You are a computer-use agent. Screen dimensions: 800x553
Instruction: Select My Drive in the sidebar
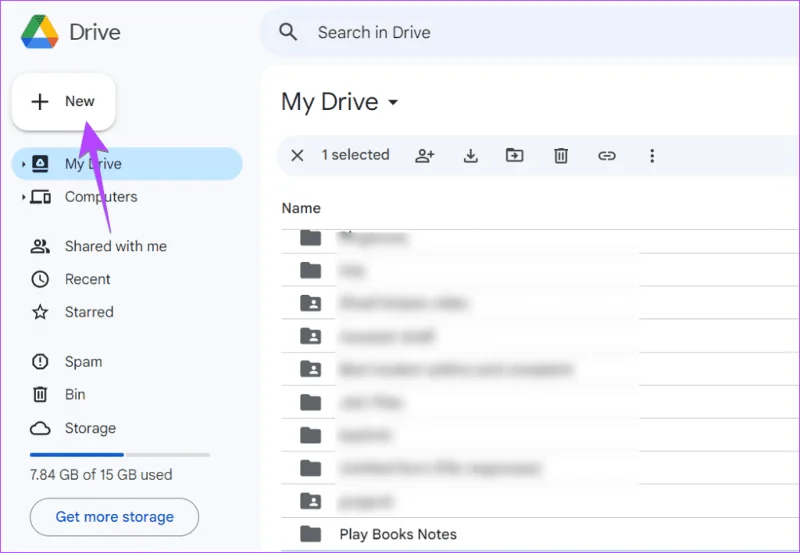127,164
